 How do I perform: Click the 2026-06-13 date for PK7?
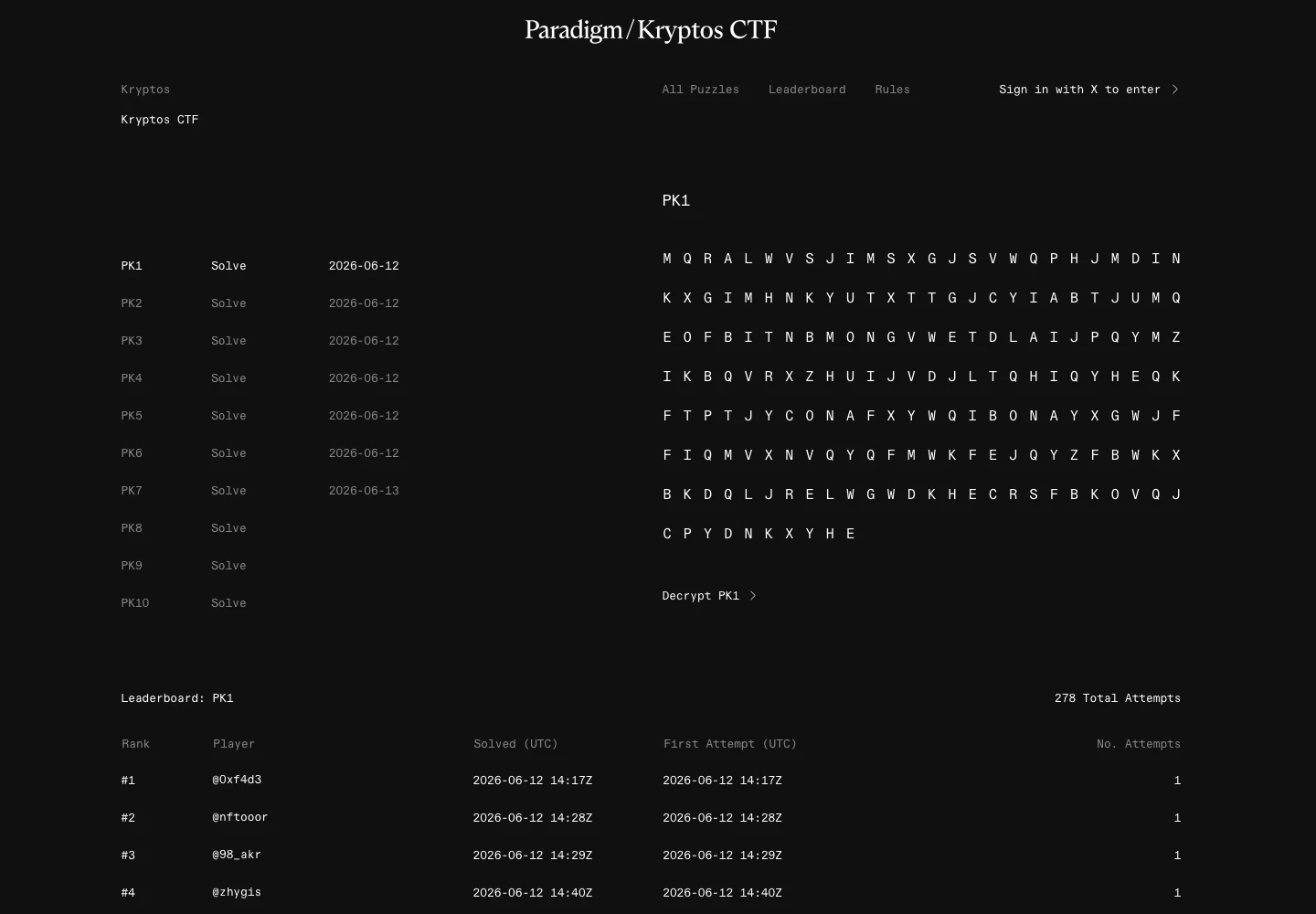click(364, 491)
